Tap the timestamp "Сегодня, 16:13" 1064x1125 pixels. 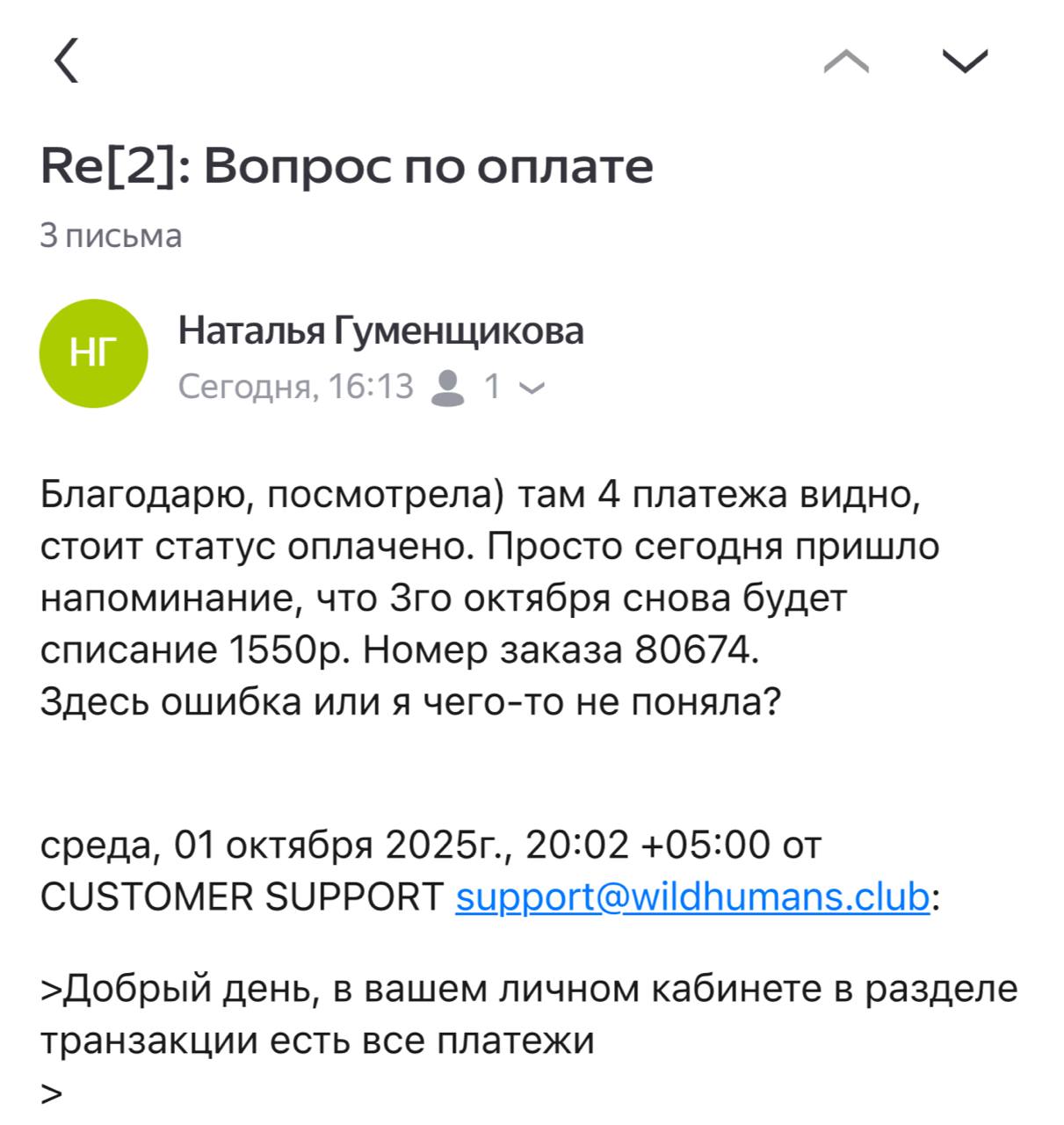pos(295,387)
